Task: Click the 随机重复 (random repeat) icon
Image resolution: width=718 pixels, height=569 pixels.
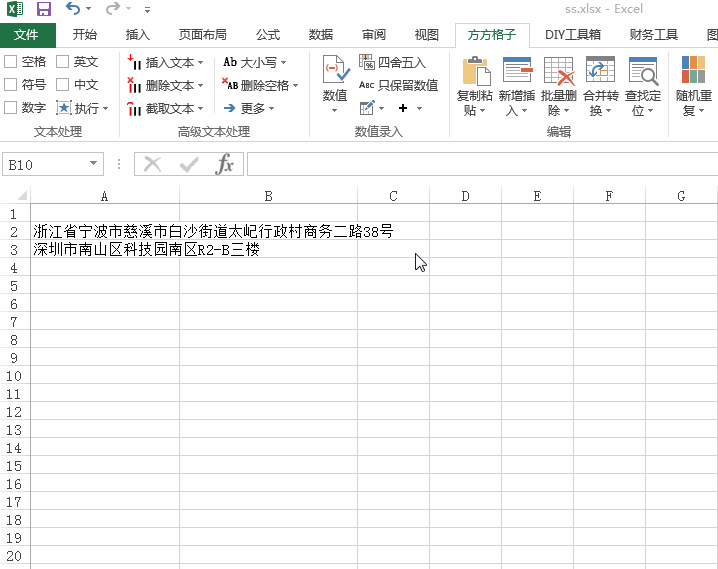Action: [693, 71]
